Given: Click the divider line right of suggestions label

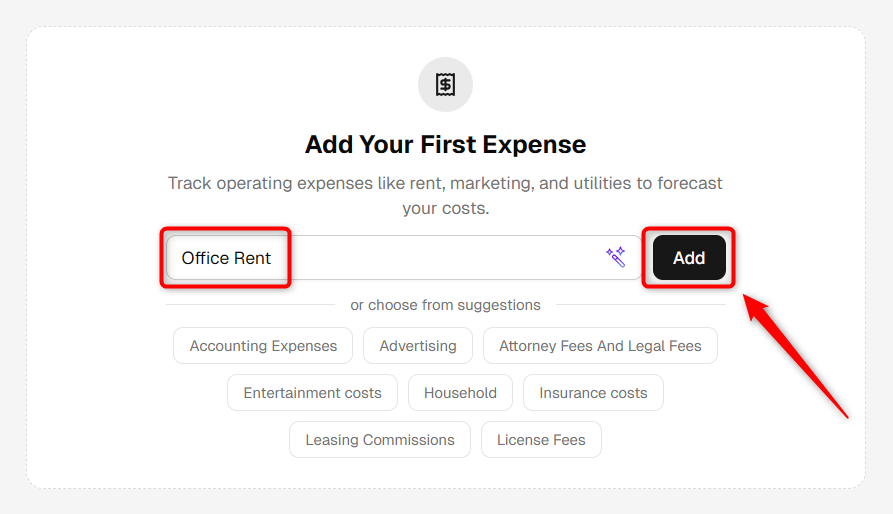Looking at the screenshot, I should click(x=641, y=305).
